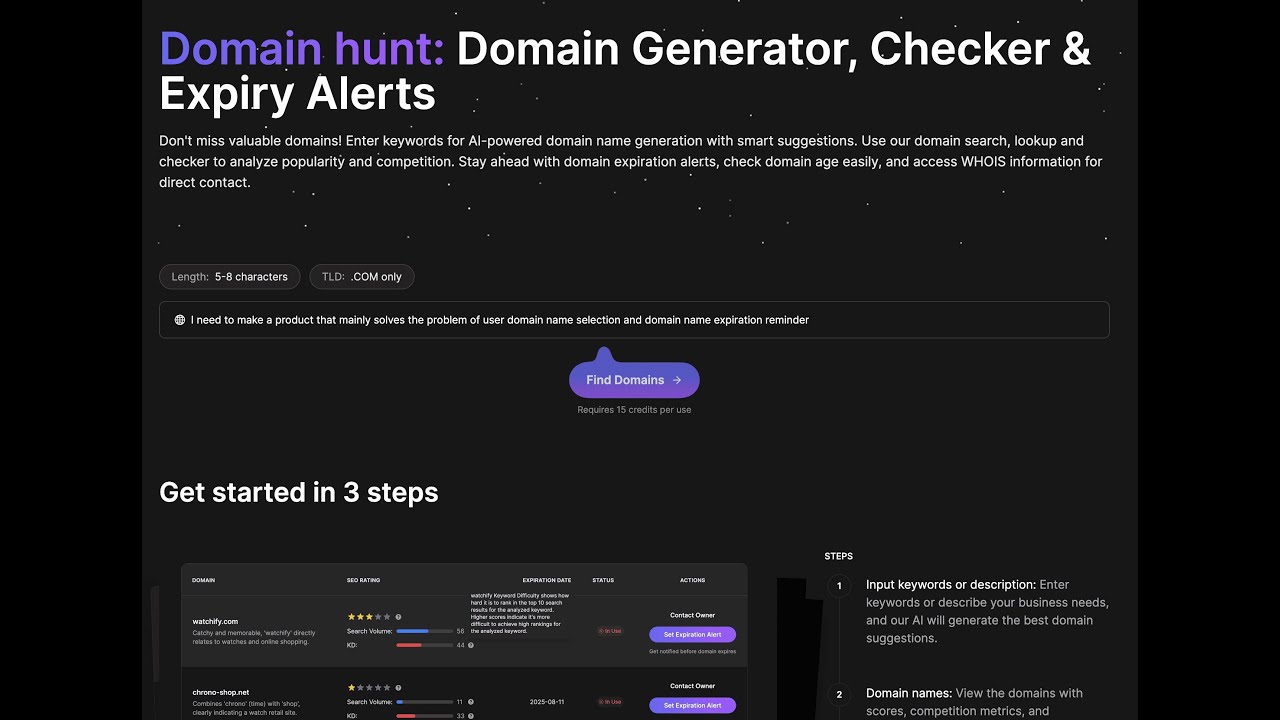The width and height of the screenshot is (1280, 720).
Task: Click the watchify.com Search Volume bar
Action: pyautogui.click(x=424, y=631)
